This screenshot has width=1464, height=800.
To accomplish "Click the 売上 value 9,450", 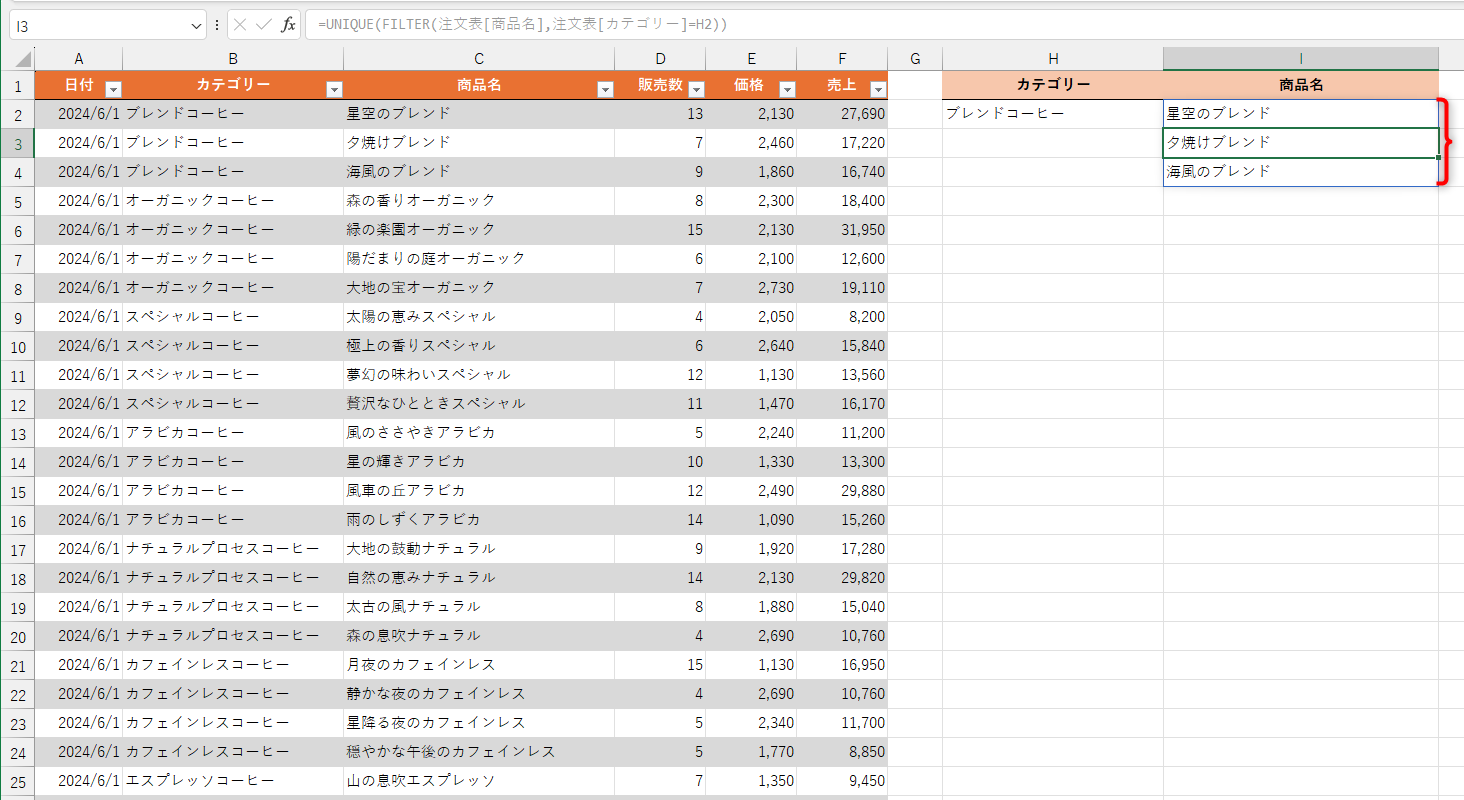I will [x=842, y=781].
